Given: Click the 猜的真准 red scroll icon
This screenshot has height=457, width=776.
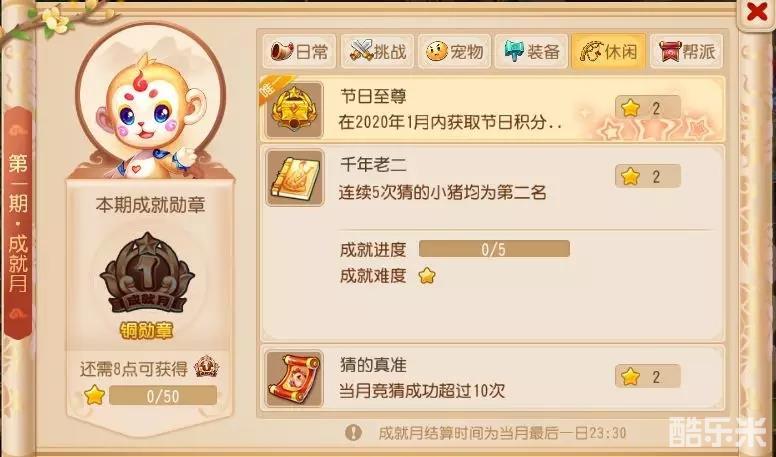Looking at the screenshot, I should pos(294,379).
